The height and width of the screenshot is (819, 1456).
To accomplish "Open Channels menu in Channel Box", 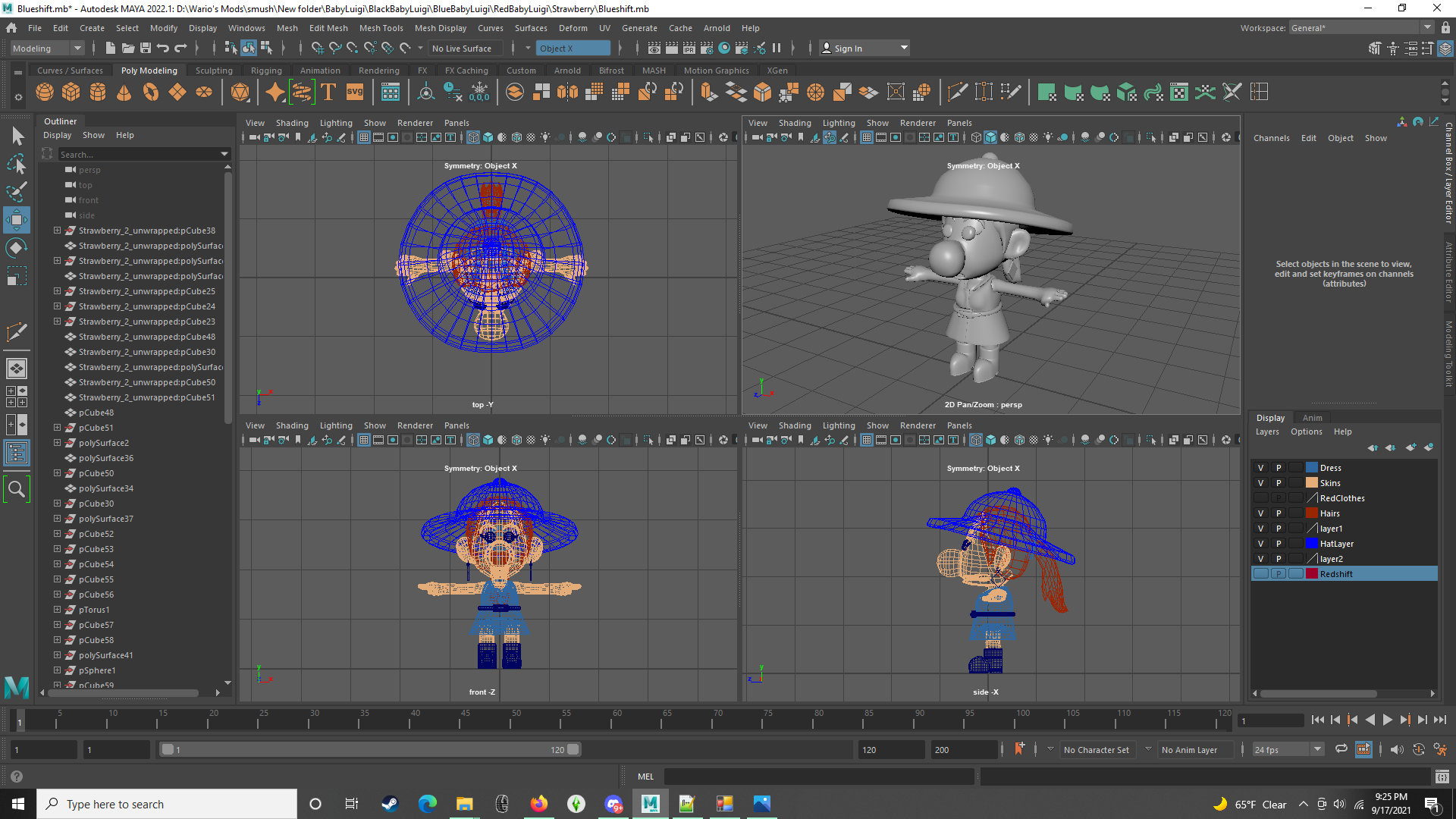I will (1271, 138).
